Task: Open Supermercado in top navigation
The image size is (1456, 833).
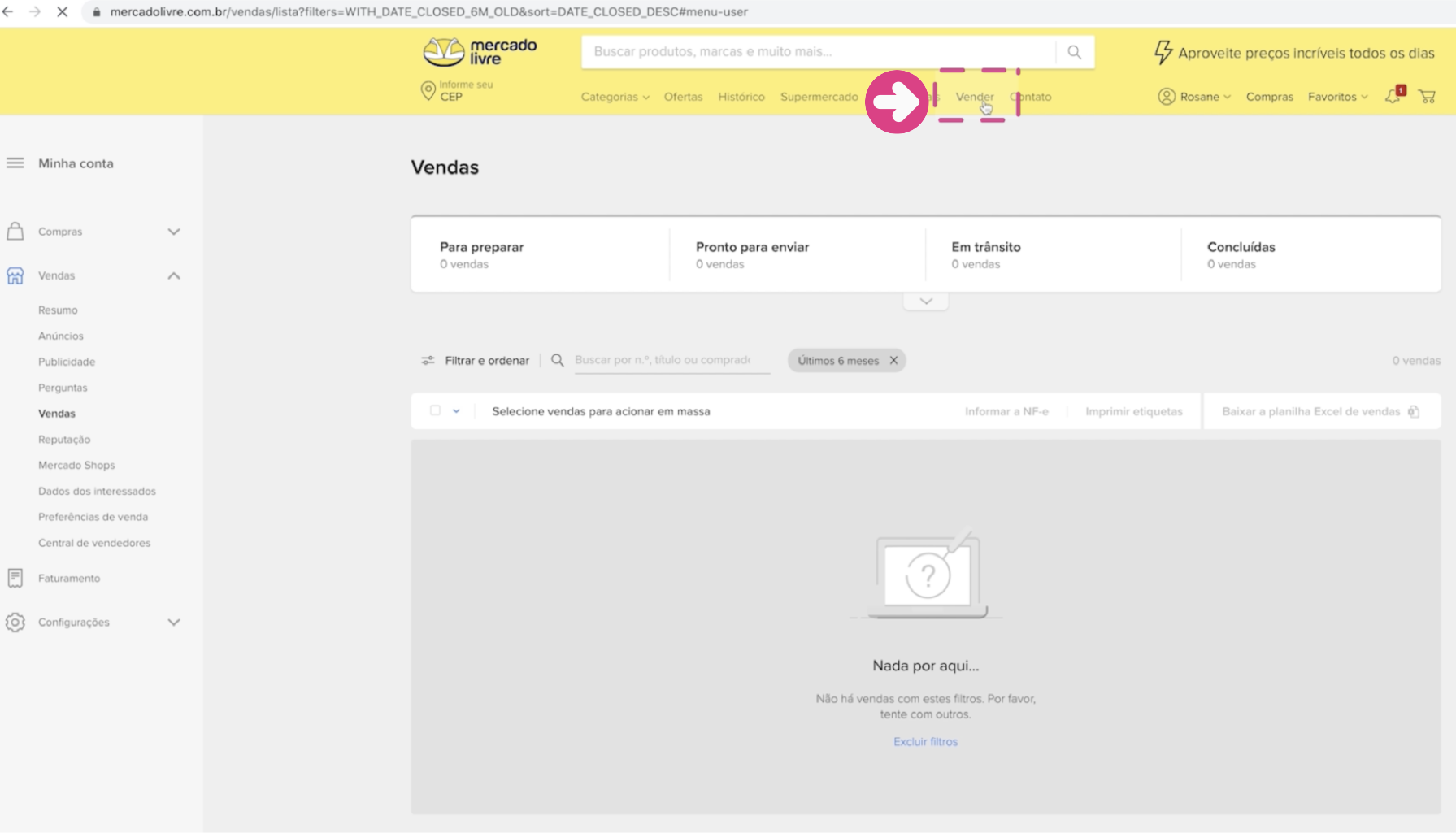Action: click(819, 97)
